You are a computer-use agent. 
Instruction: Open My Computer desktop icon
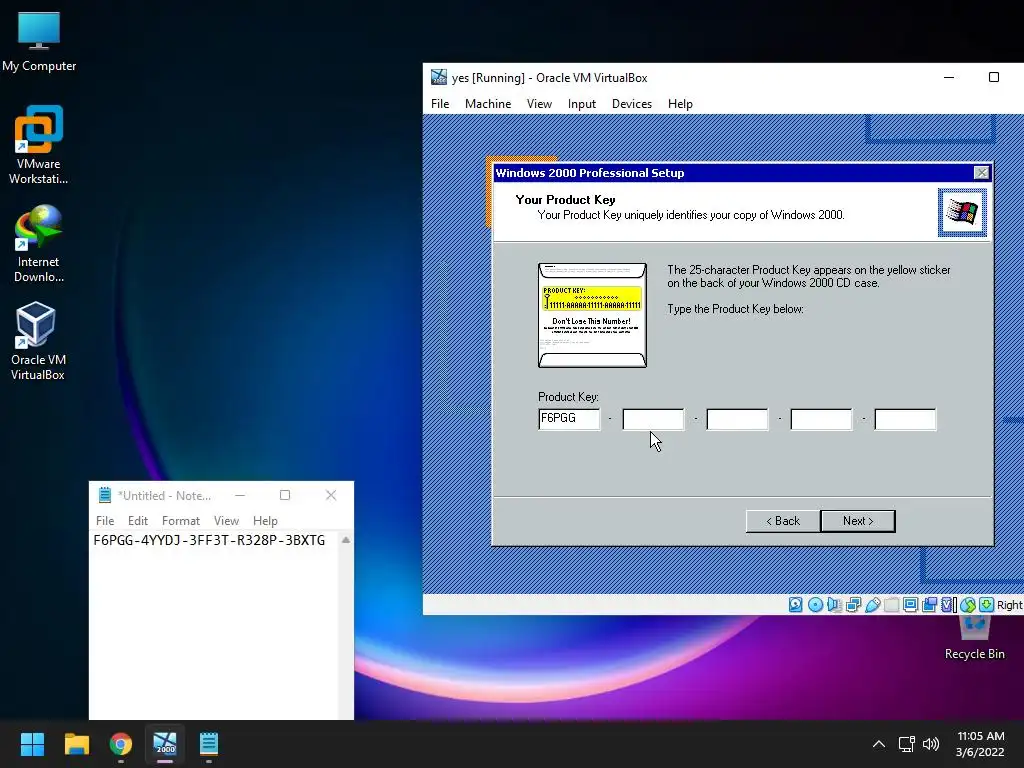click(x=39, y=41)
